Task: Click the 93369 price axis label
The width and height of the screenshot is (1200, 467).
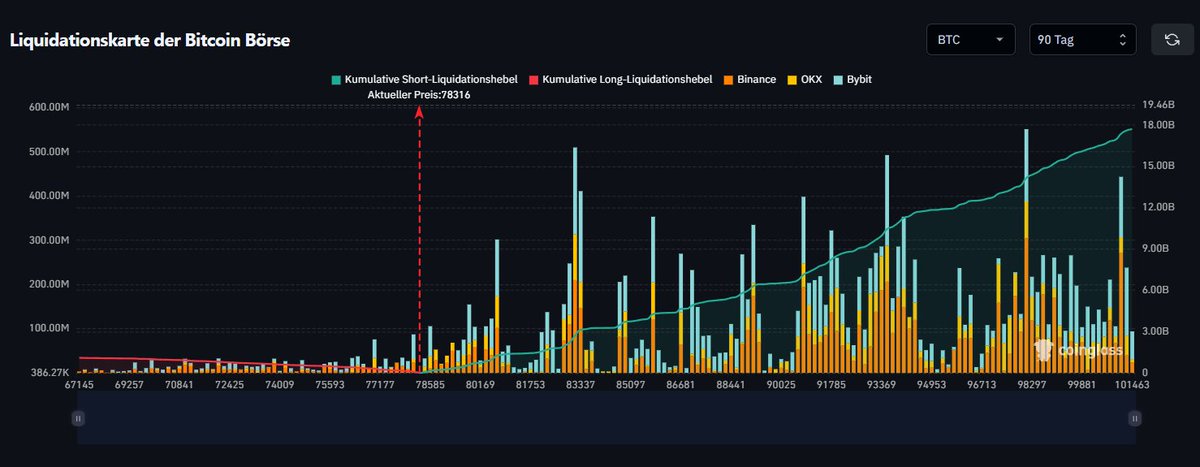Action: point(881,385)
